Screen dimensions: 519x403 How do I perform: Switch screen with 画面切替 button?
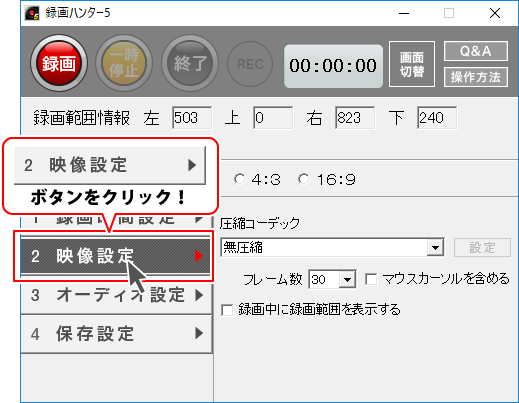coord(412,64)
